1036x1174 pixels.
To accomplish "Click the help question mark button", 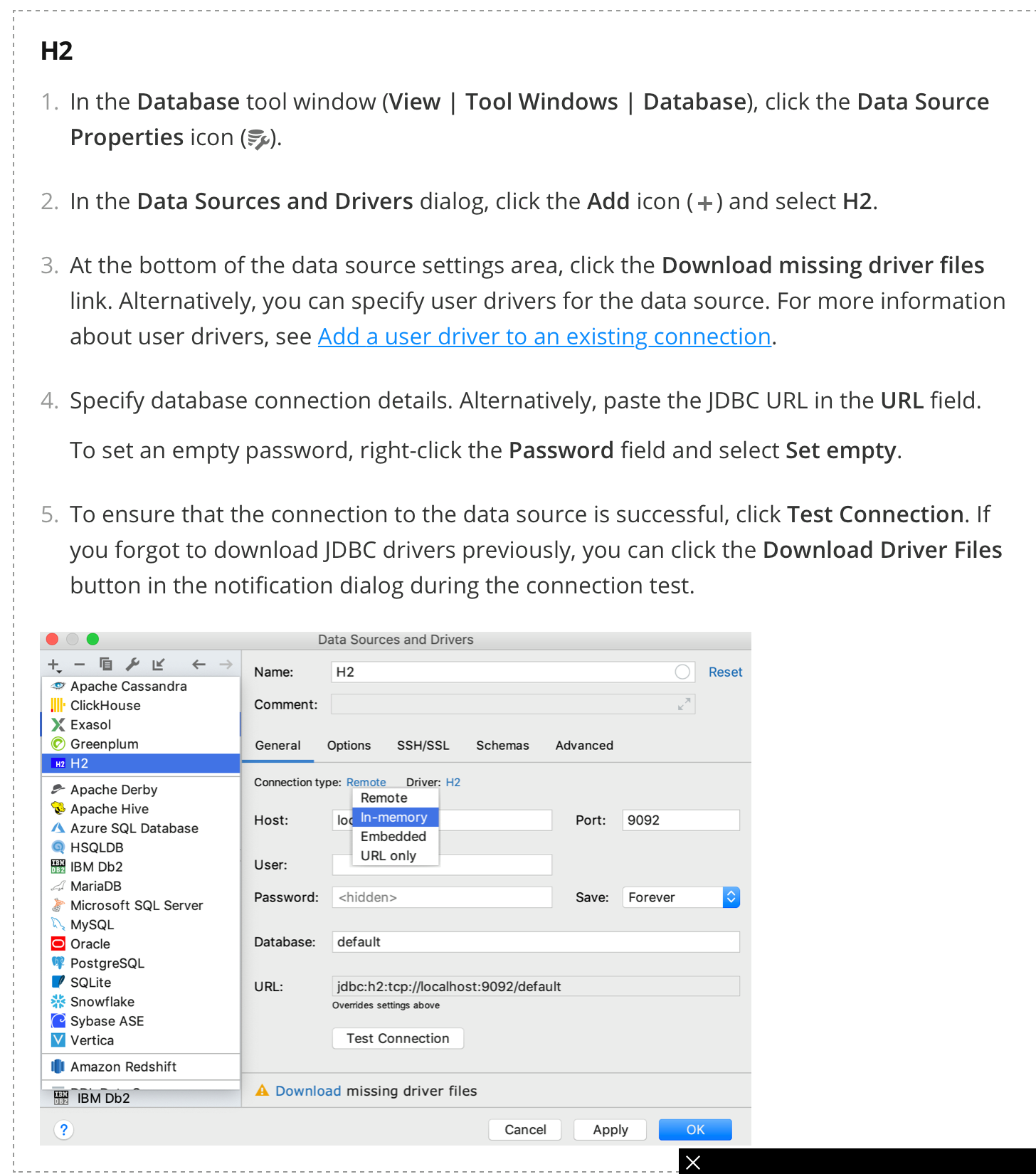I will point(63,1130).
